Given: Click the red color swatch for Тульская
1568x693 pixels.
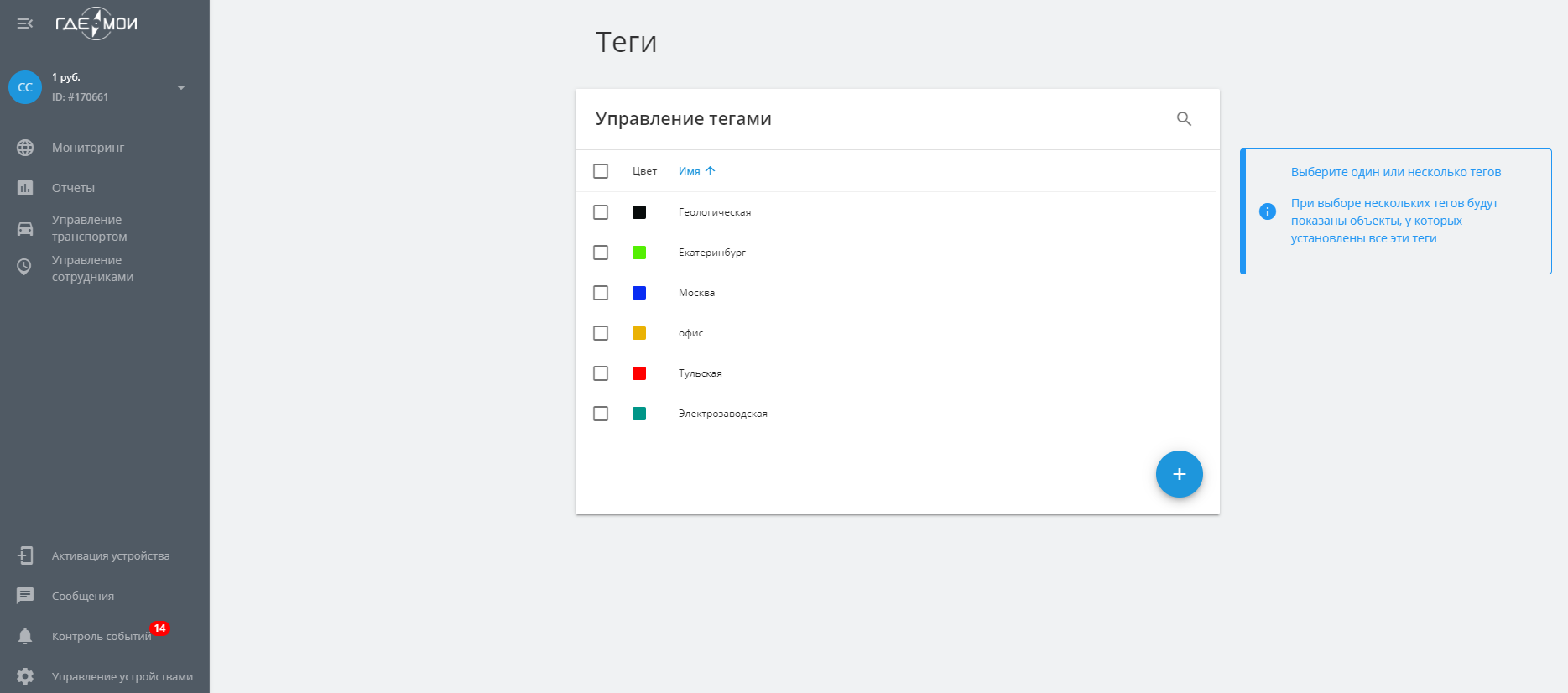Looking at the screenshot, I should click(639, 373).
